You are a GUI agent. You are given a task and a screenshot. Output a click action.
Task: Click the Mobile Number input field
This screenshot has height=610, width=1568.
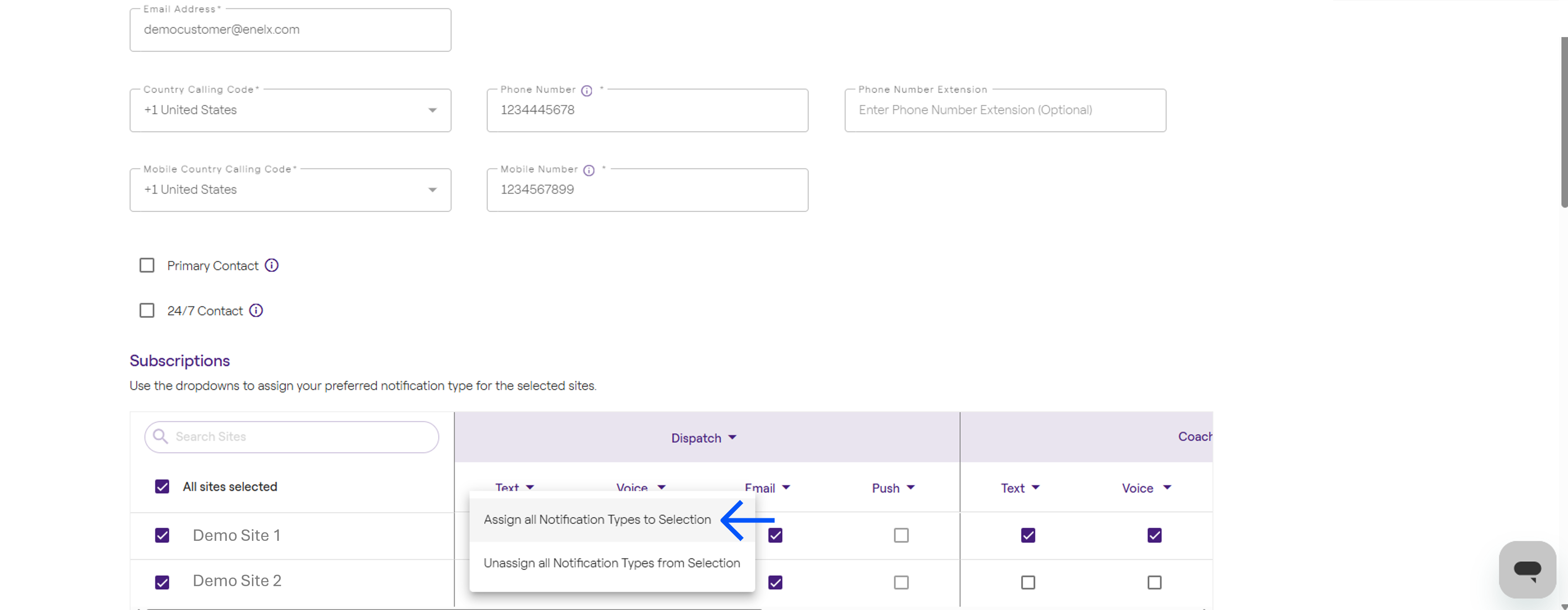(648, 190)
